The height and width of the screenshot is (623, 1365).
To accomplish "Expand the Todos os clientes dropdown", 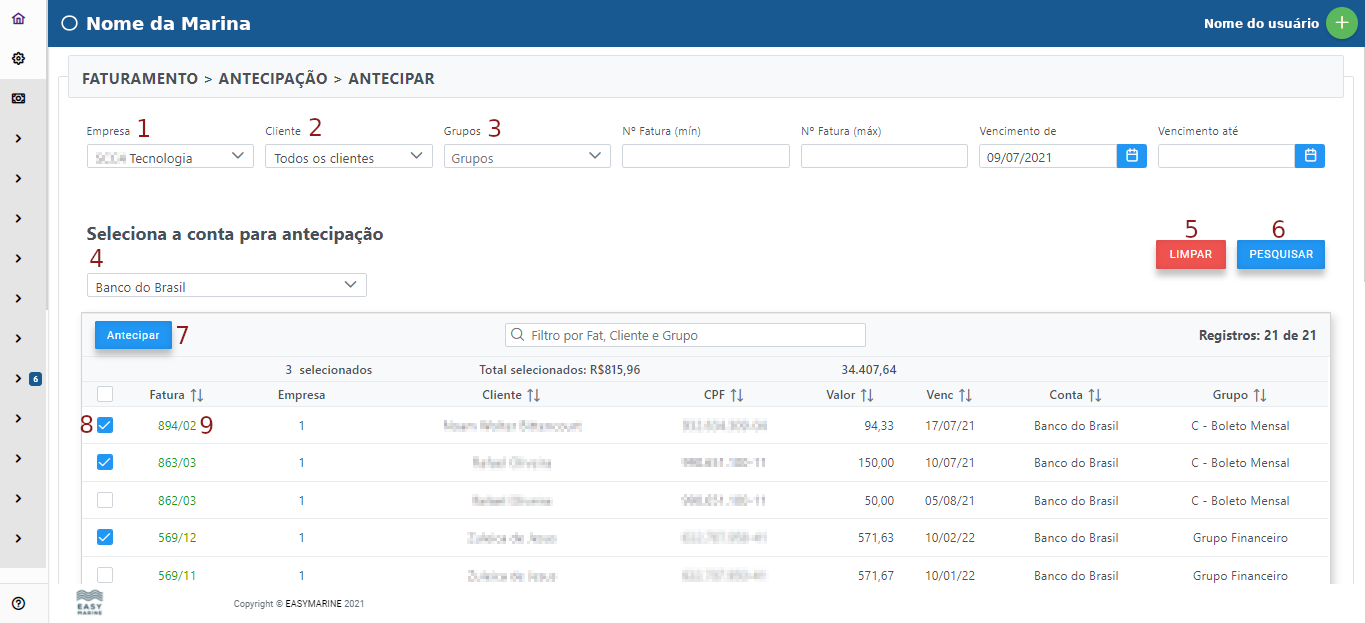I will [348, 157].
